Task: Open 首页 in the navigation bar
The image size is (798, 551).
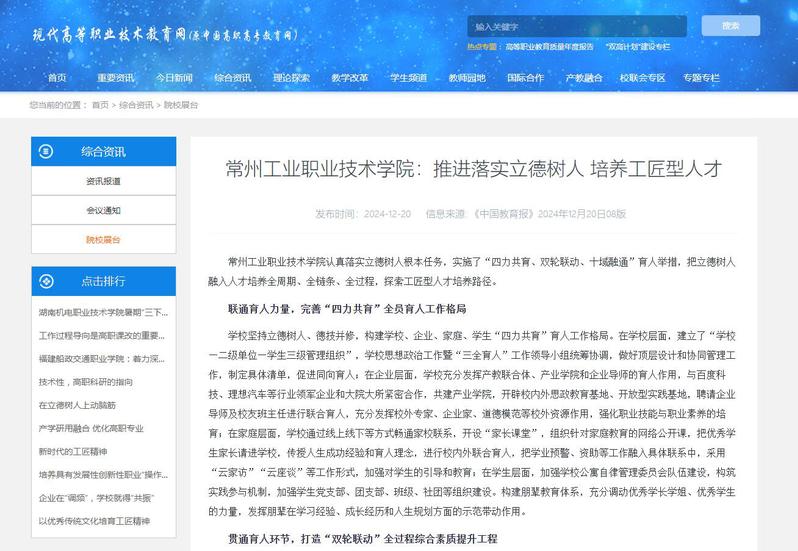Action: [x=57, y=78]
